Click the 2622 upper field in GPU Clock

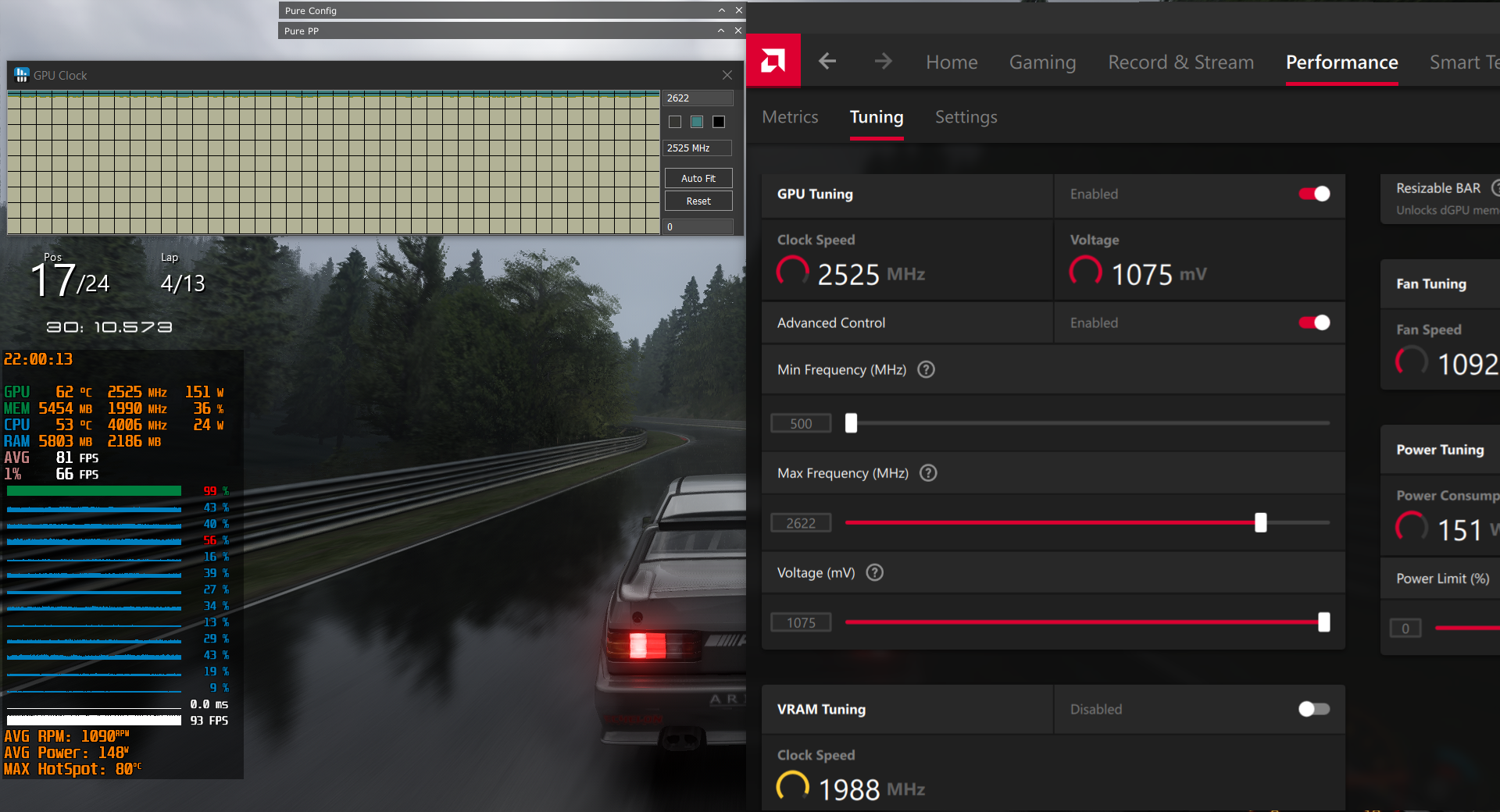tap(698, 98)
